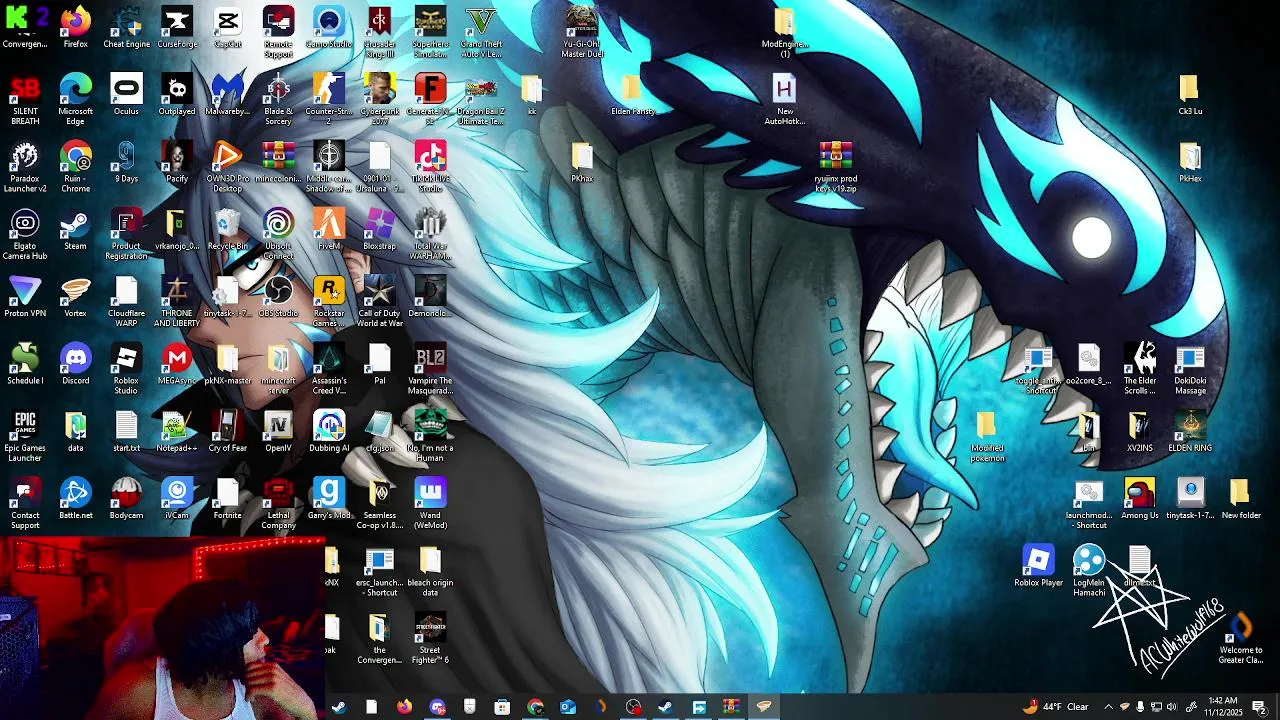The height and width of the screenshot is (720, 1280).
Task: Show hidden system tray icons
Action: click(x=1108, y=707)
